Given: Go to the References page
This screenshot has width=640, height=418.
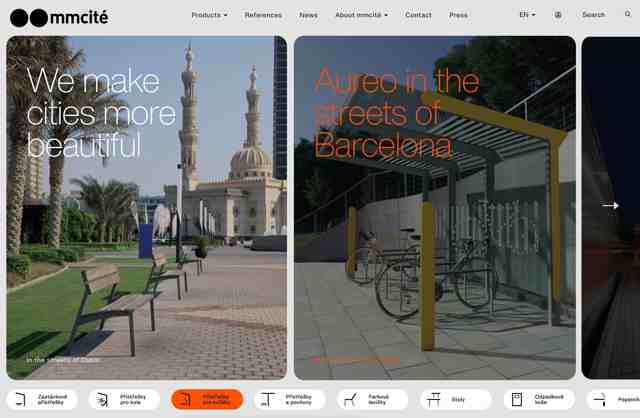Looking at the screenshot, I should pyautogui.click(x=263, y=15).
